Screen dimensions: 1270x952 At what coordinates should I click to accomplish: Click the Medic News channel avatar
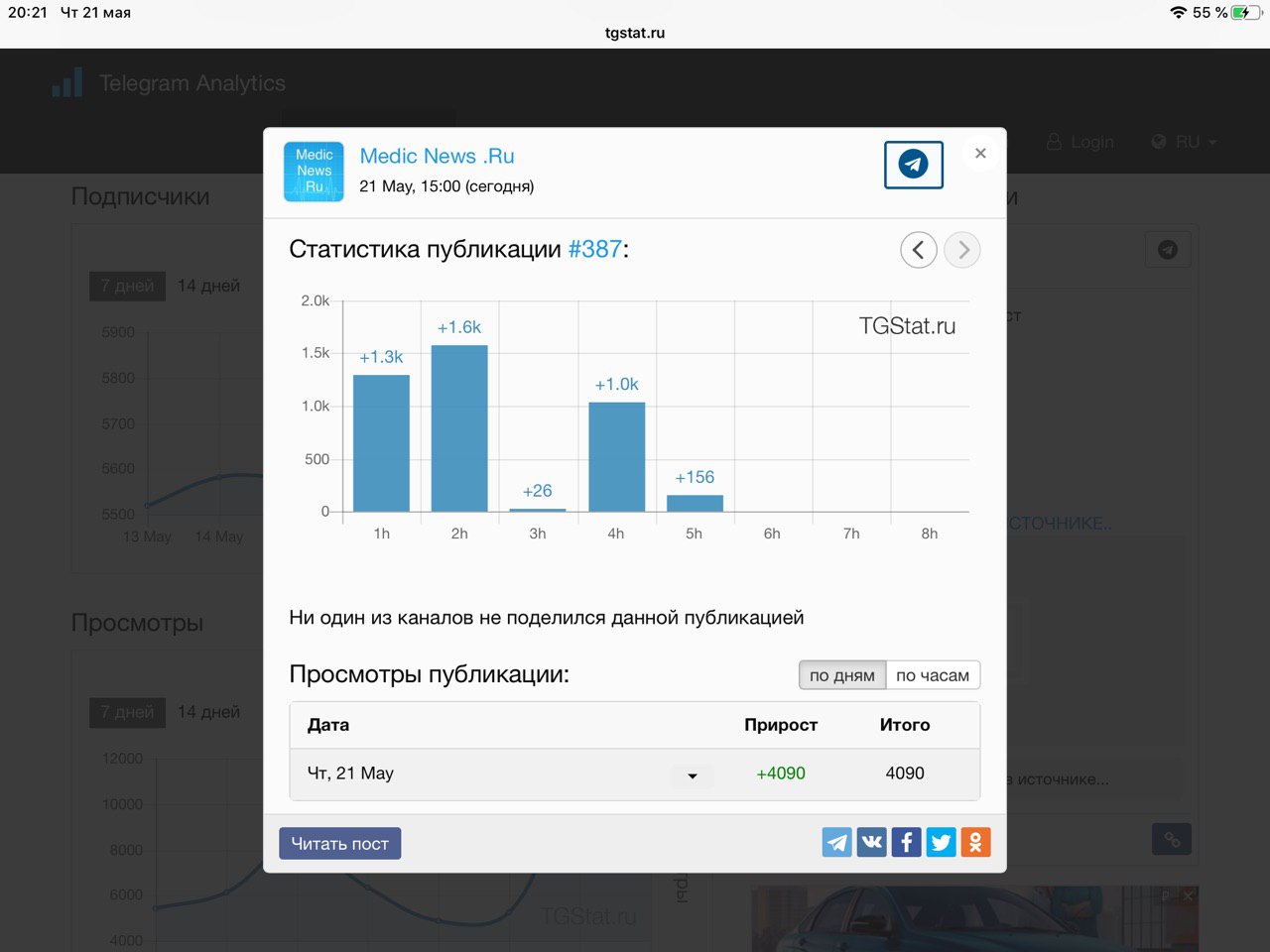314,172
